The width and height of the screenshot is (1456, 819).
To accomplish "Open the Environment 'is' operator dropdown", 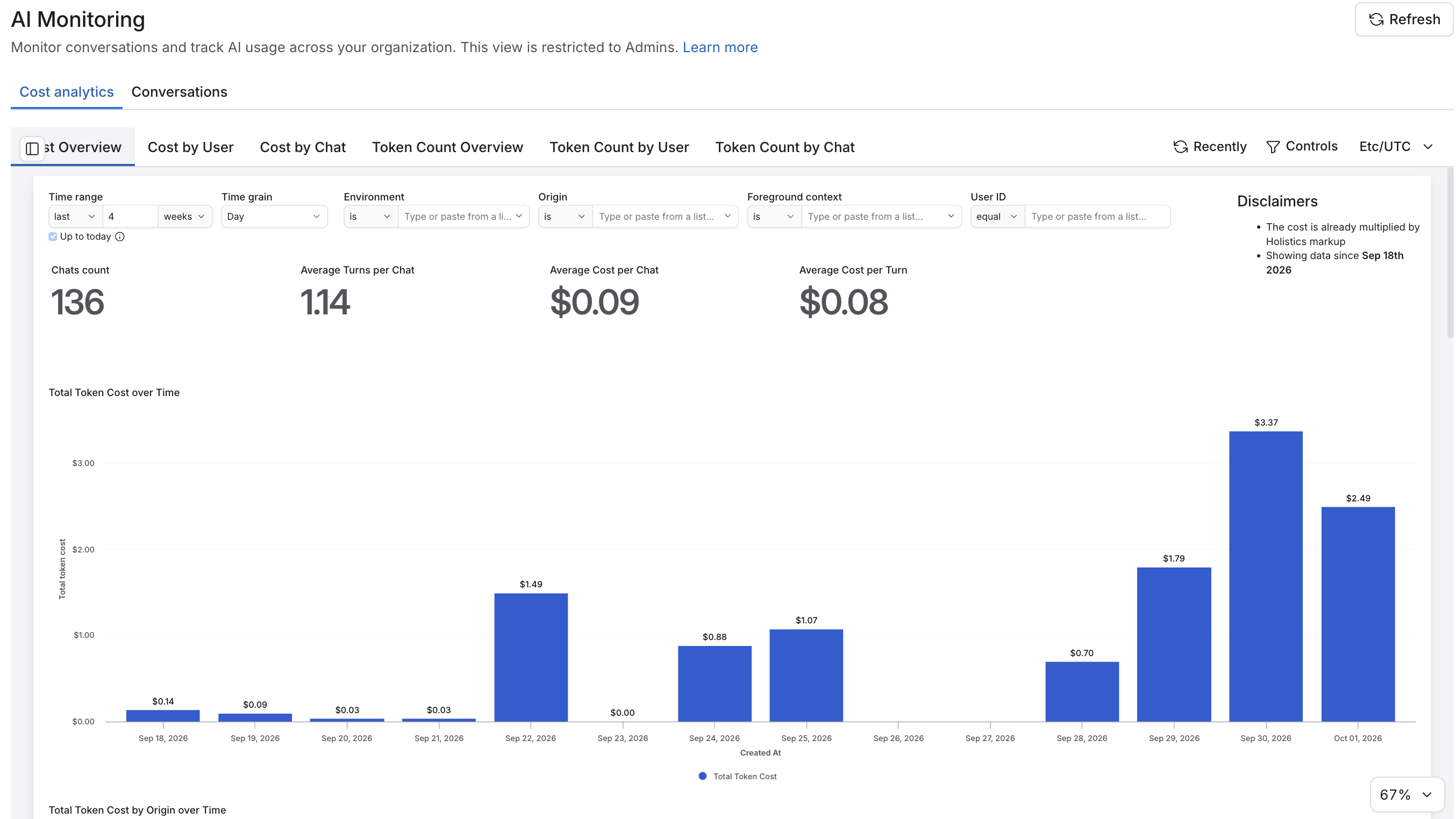I will [371, 217].
